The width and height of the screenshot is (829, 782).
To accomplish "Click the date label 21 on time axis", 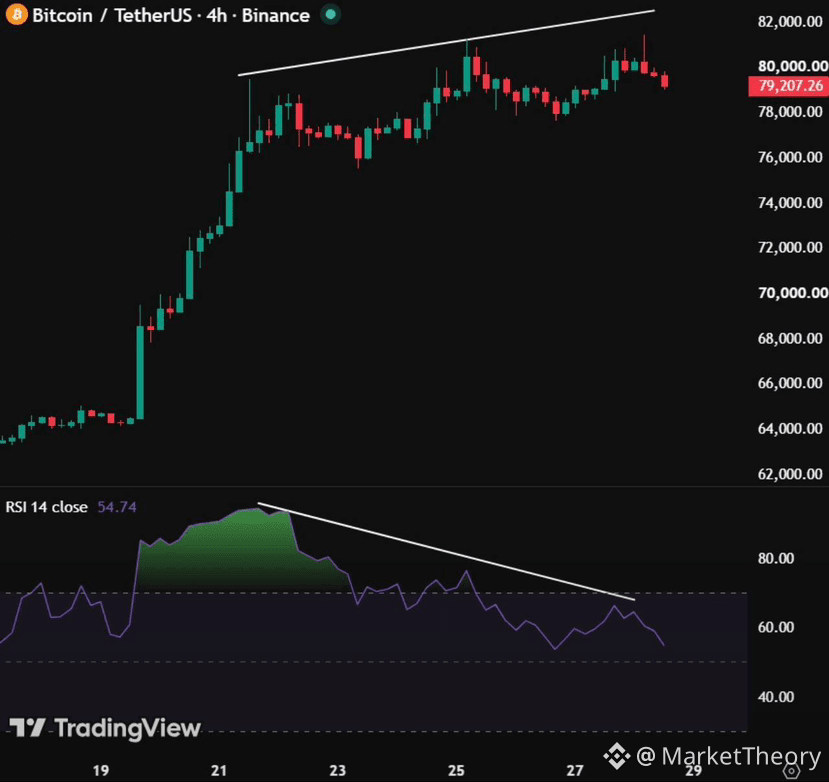I will (219, 770).
